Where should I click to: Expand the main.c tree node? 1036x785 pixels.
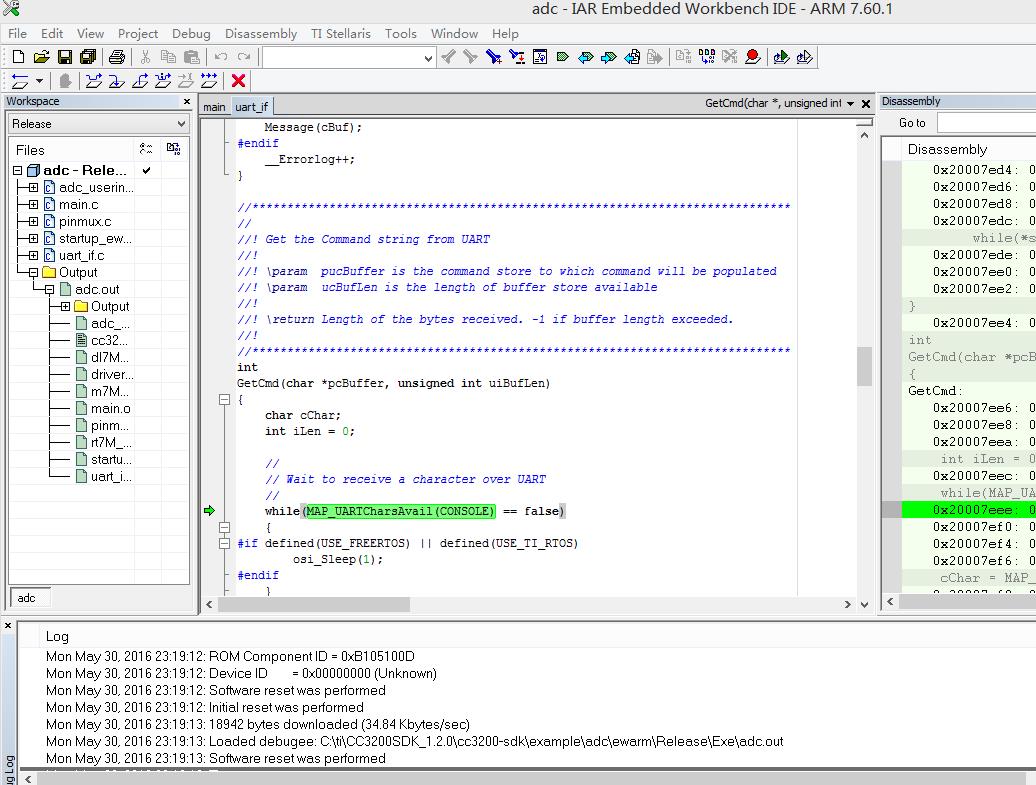33,205
